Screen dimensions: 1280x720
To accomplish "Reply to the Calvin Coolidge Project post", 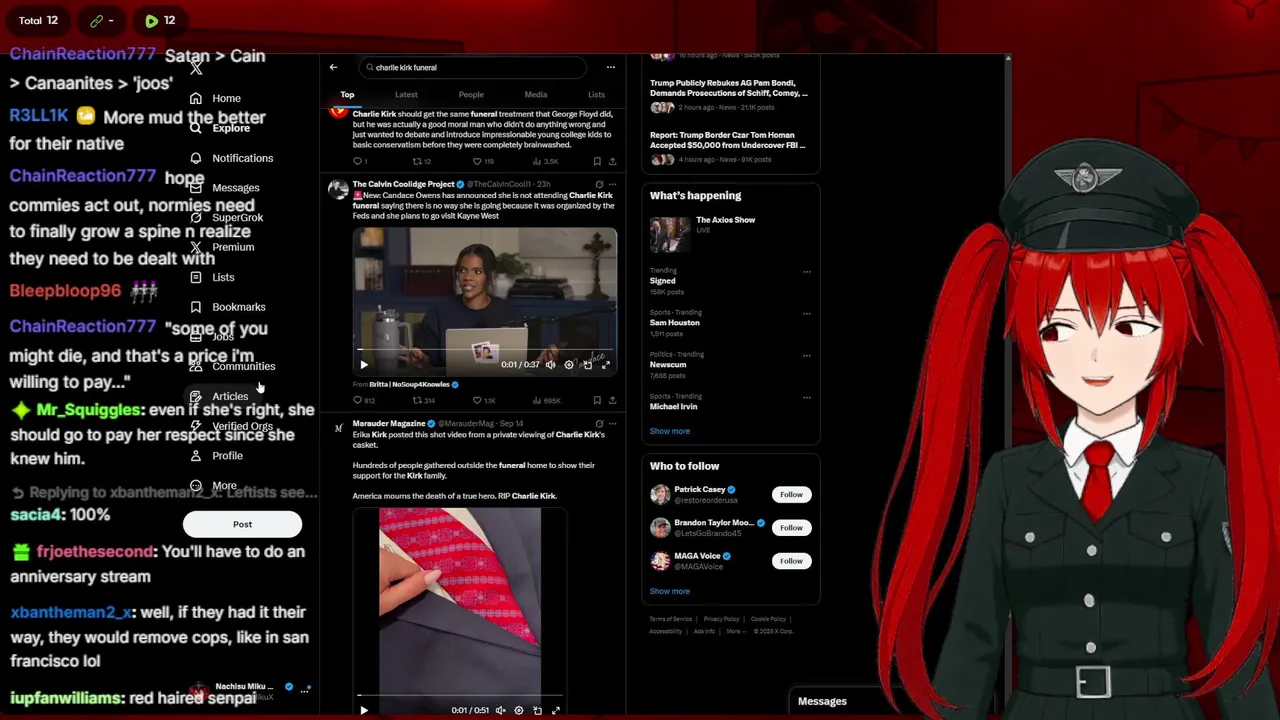I will tap(363, 400).
